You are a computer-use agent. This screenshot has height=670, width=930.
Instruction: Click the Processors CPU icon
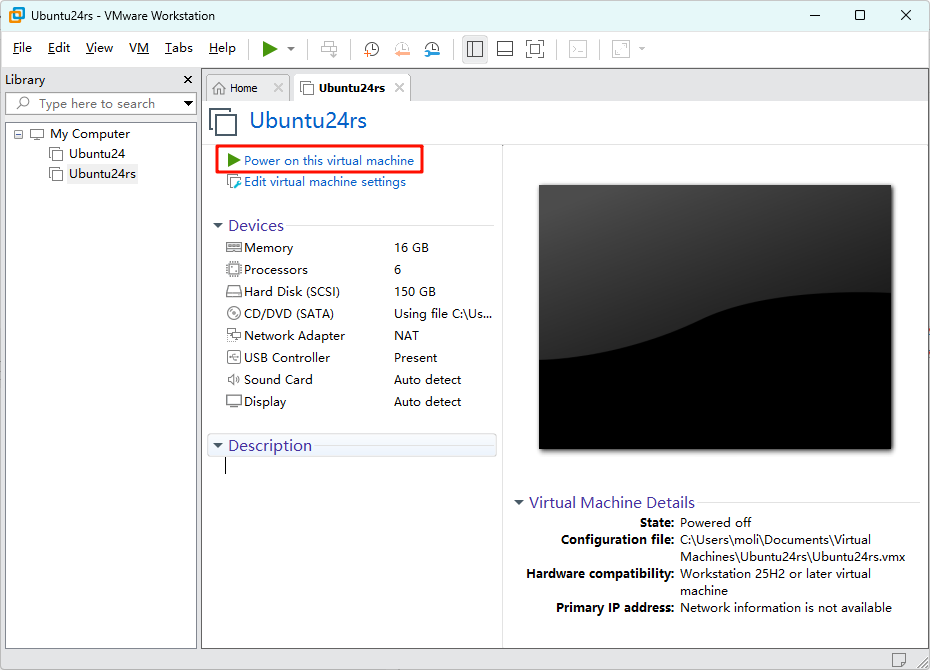point(234,269)
